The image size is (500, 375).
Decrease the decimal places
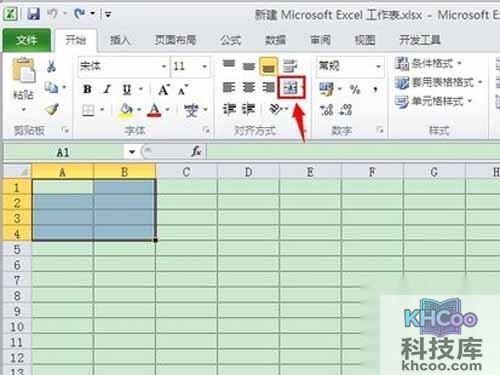coord(346,110)
